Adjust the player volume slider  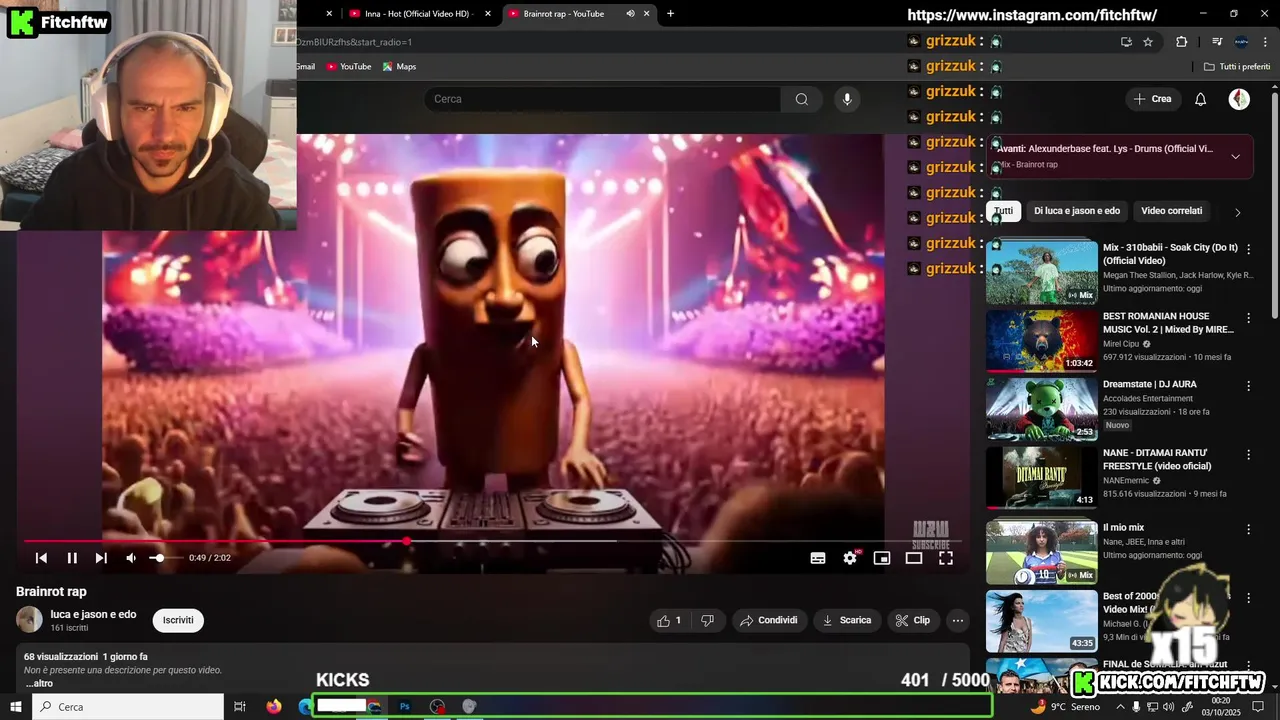pyautogui.click(x=165, y=558)
